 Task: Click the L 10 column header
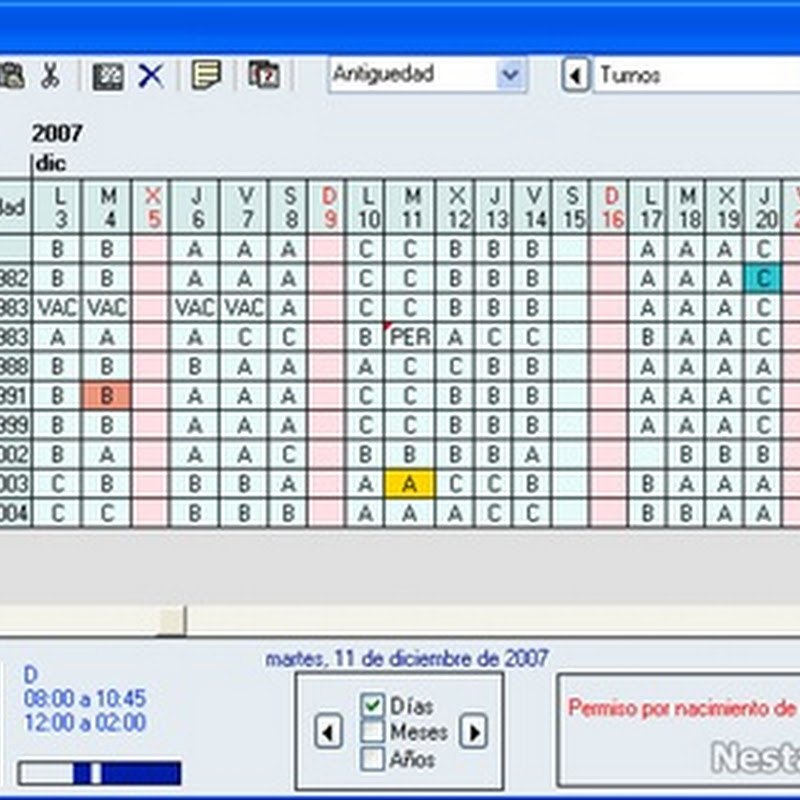[365, 207]
